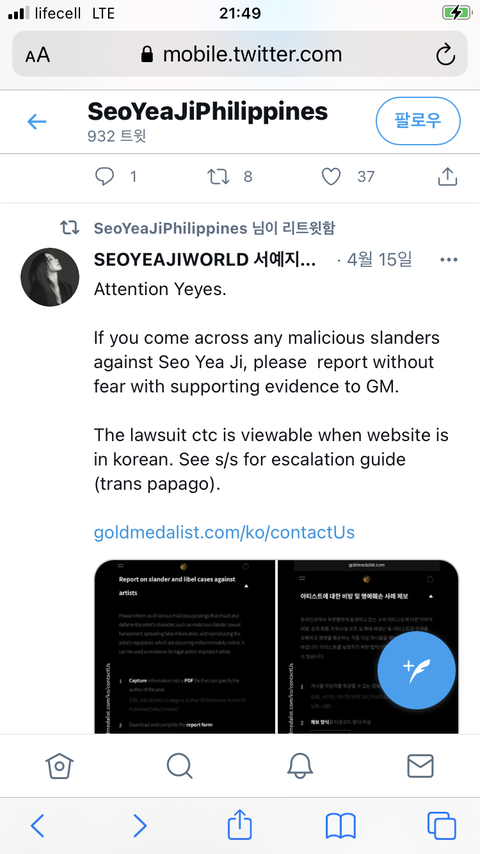Image resolution: width=480 pixels, height=854 pixels.
Task: Like the tweet with 37 hearts
Action: click(x=331, y=176)
